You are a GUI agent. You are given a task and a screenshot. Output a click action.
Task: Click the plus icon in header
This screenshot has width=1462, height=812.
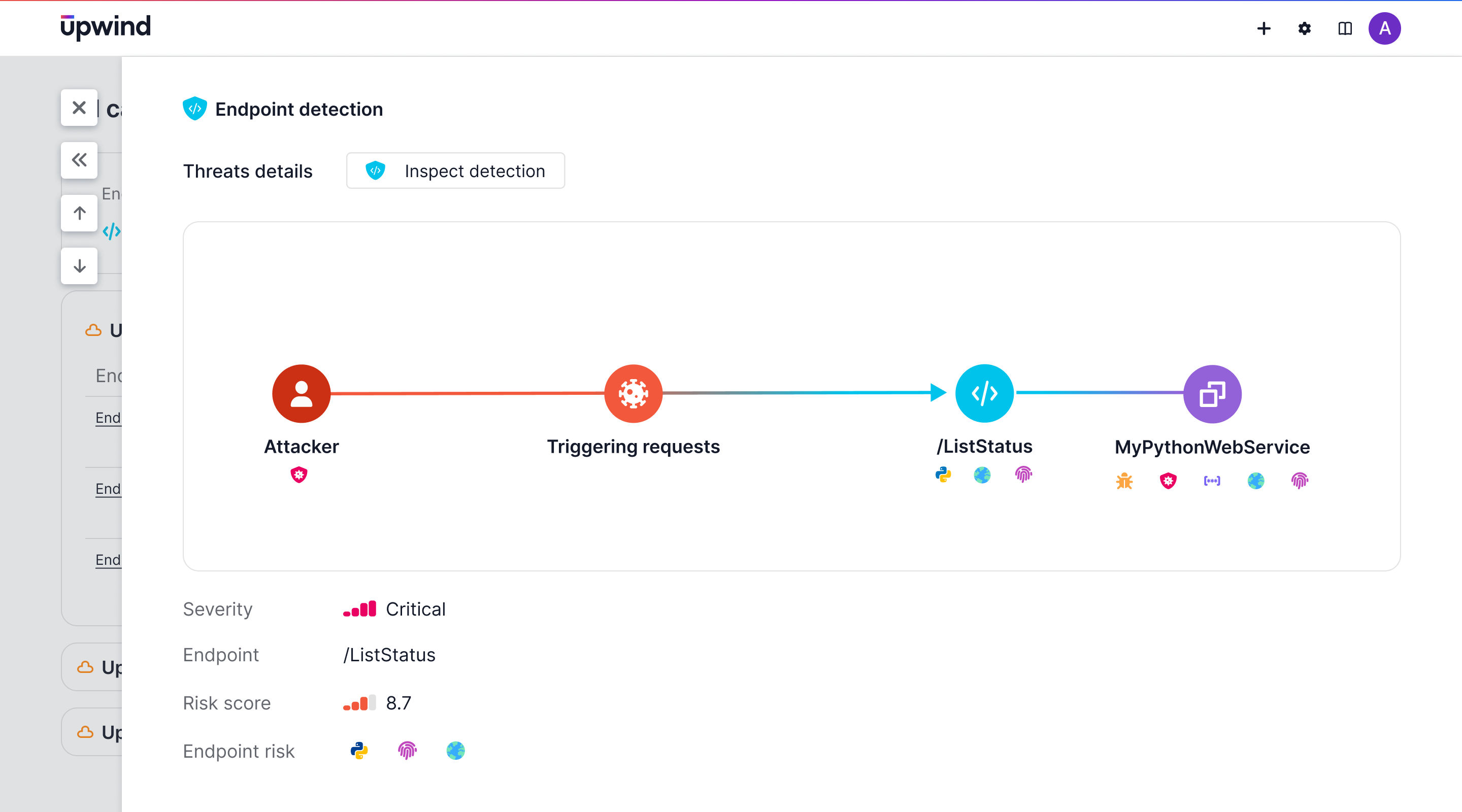1264,28
